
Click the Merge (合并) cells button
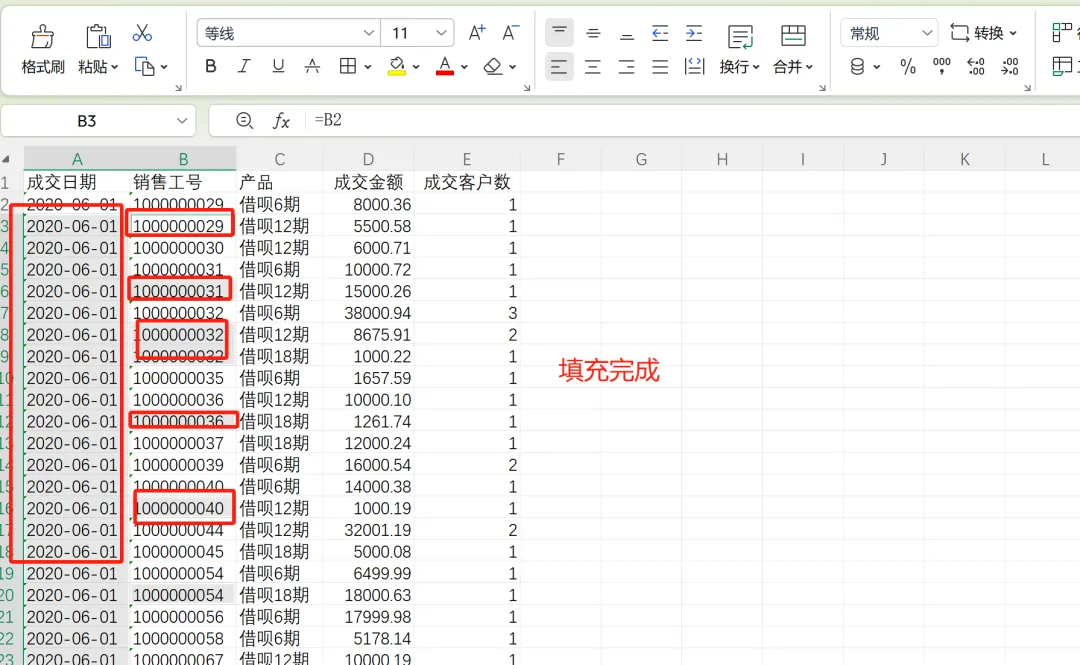[793, 49]
